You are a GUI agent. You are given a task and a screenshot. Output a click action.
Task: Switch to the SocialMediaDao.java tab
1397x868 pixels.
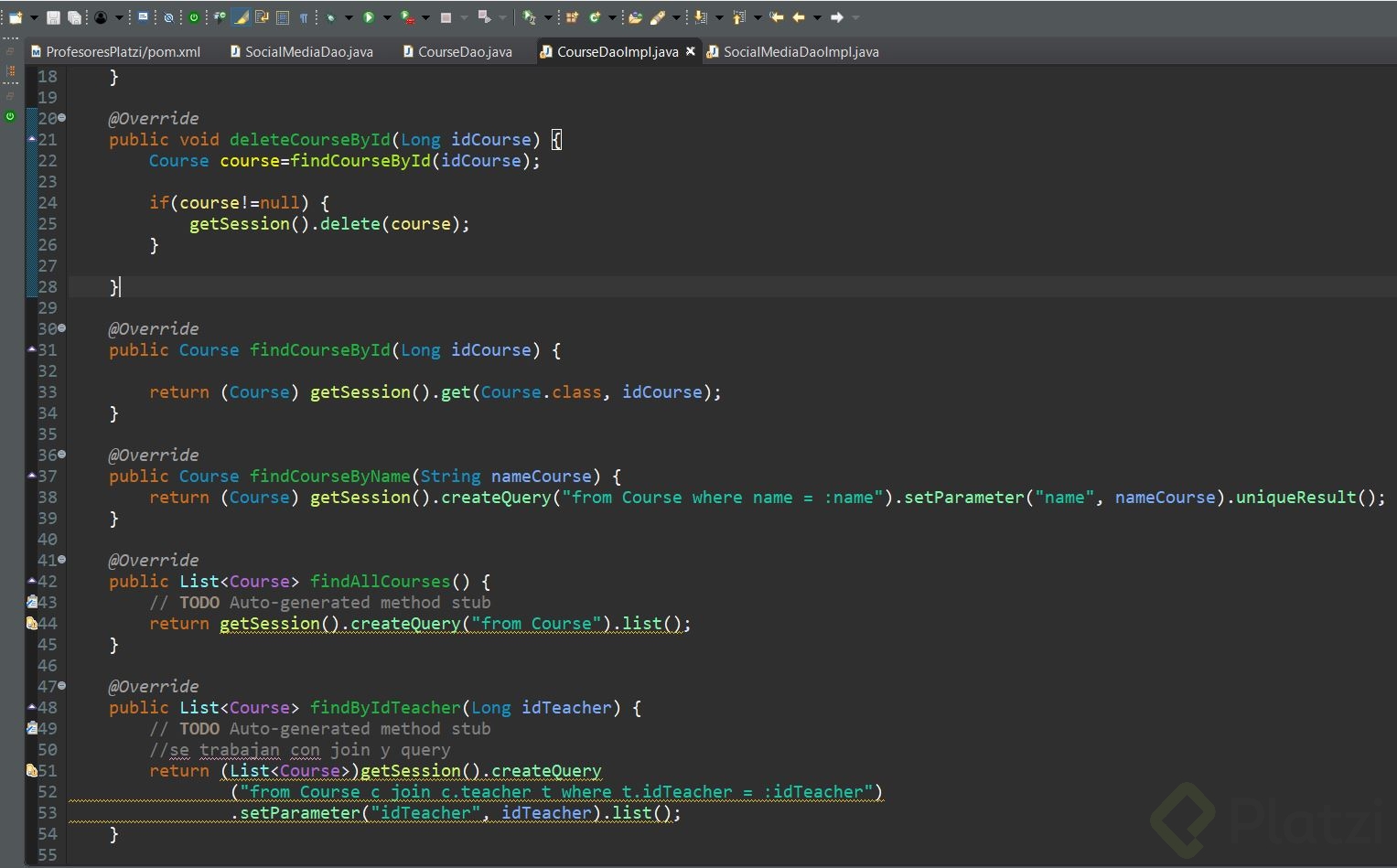tap(308, 52)
